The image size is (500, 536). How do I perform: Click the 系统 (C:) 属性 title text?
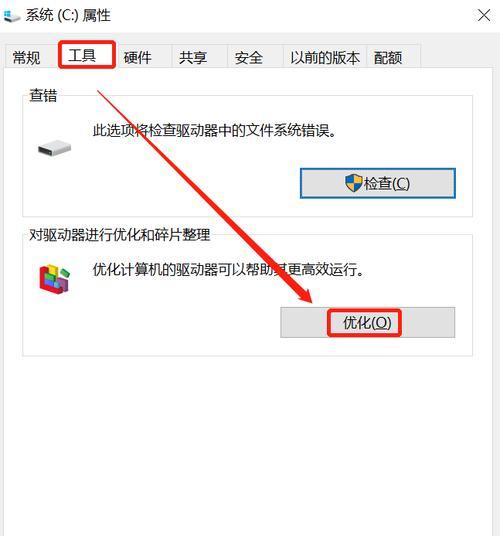point(68,16)
